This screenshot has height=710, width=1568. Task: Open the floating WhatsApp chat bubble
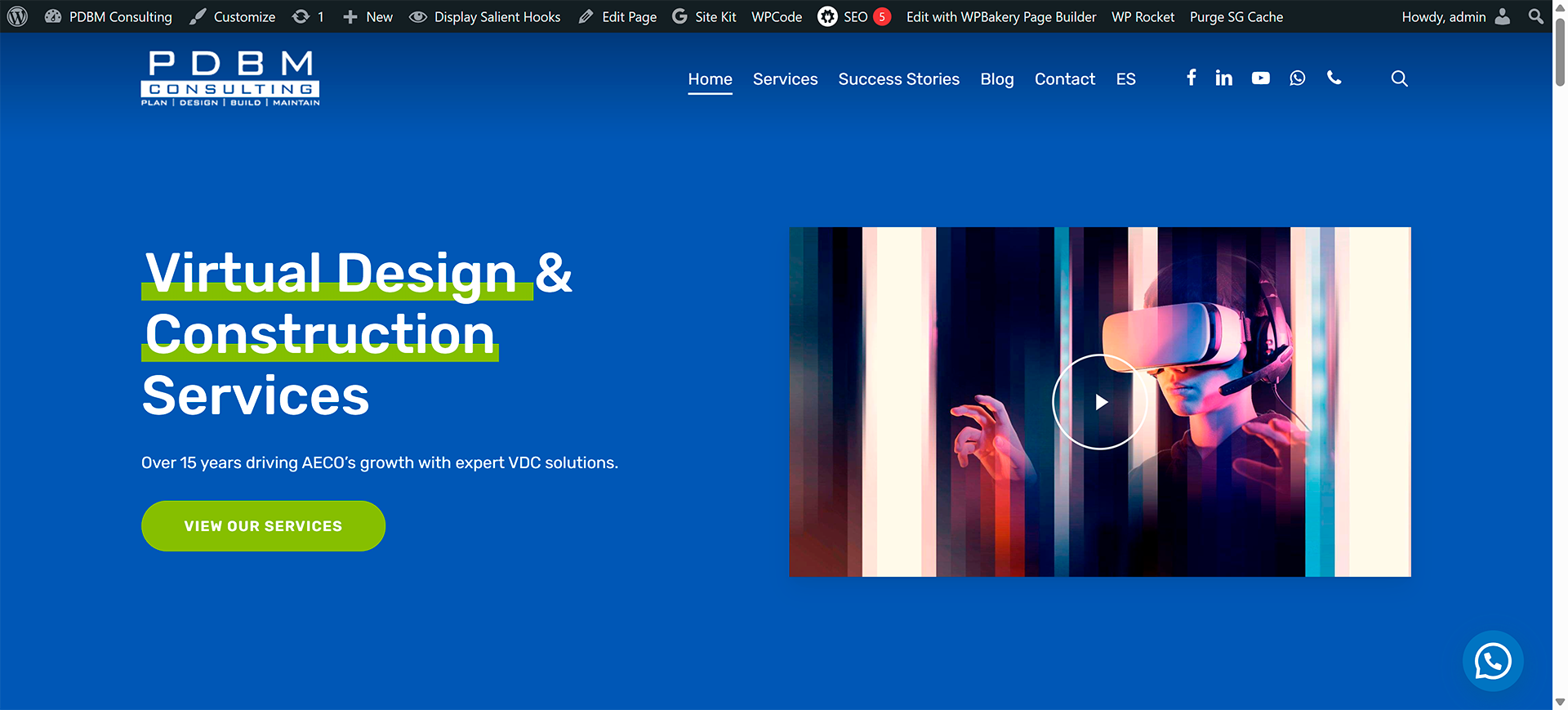[1493, 661]
